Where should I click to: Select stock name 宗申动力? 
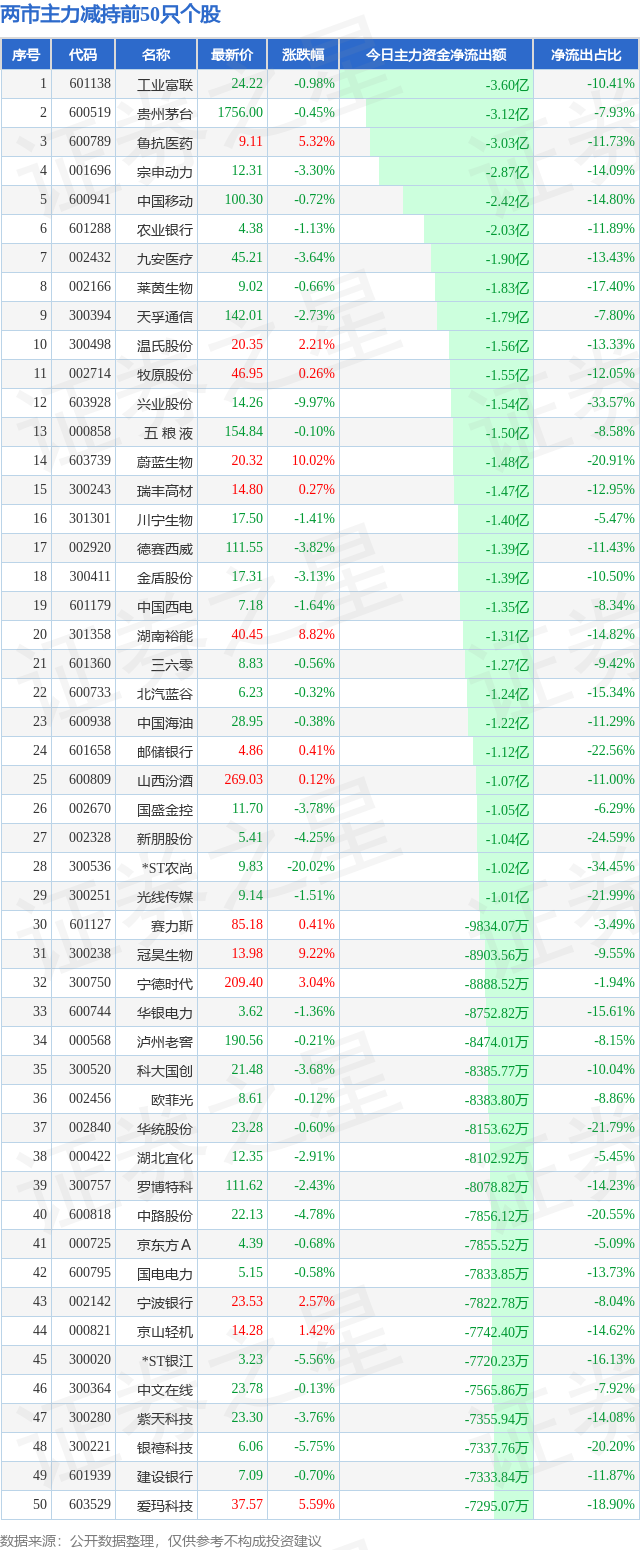(x=165, y=172)
